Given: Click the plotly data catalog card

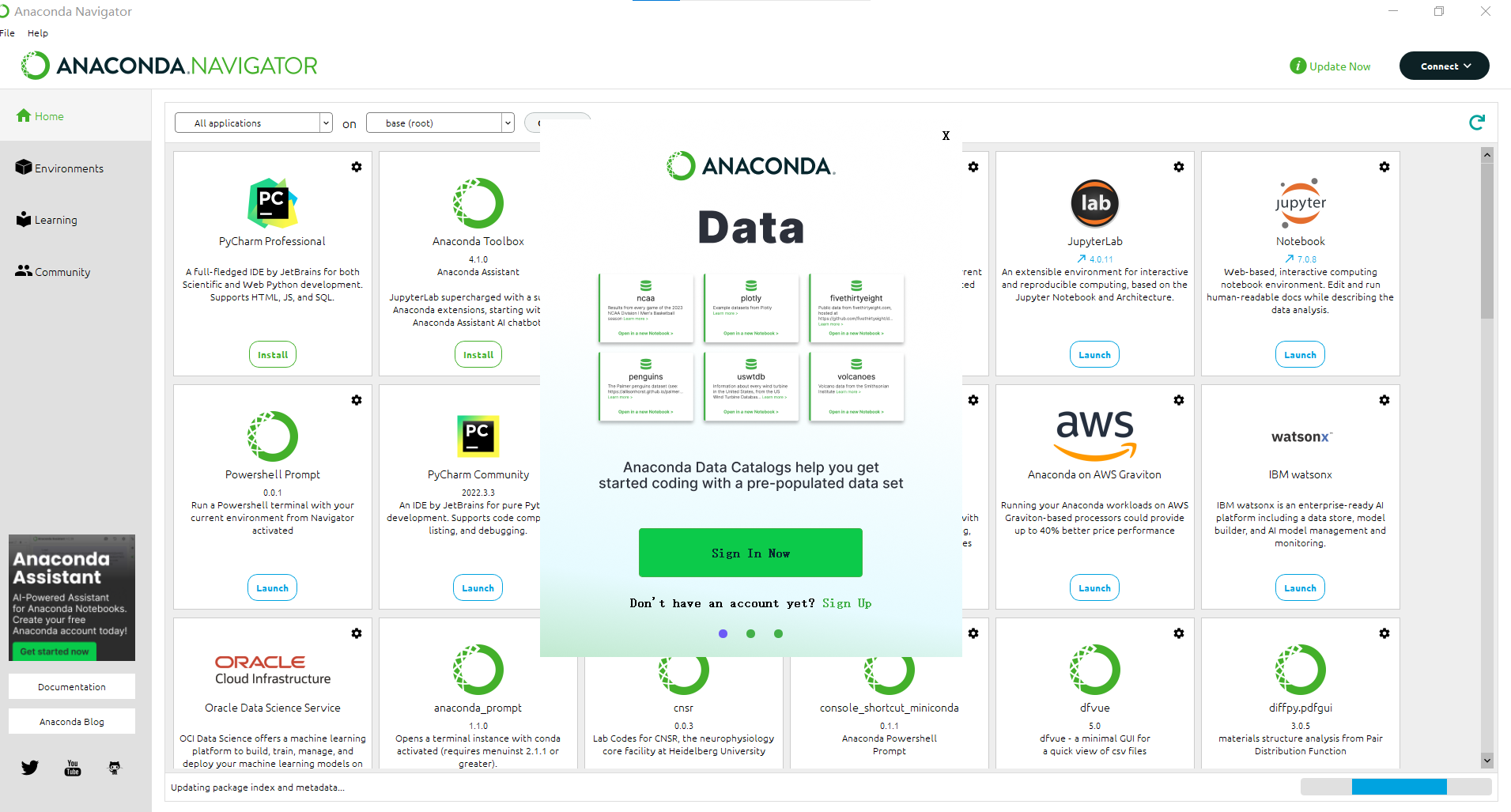Looking at the screenshot, I should click(751, 308).
